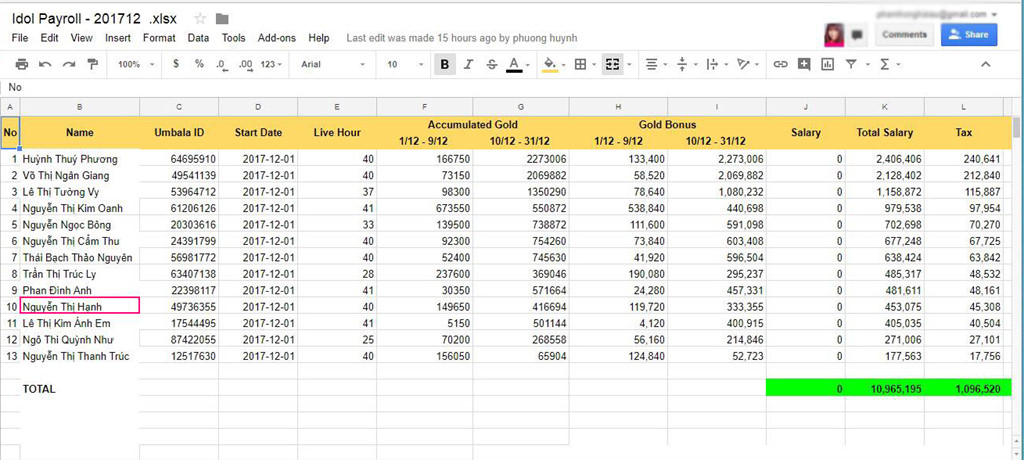Toggle bold formatting
Image resolution: width=1024 pixels, height=460 pixels.
coord(444,64)
